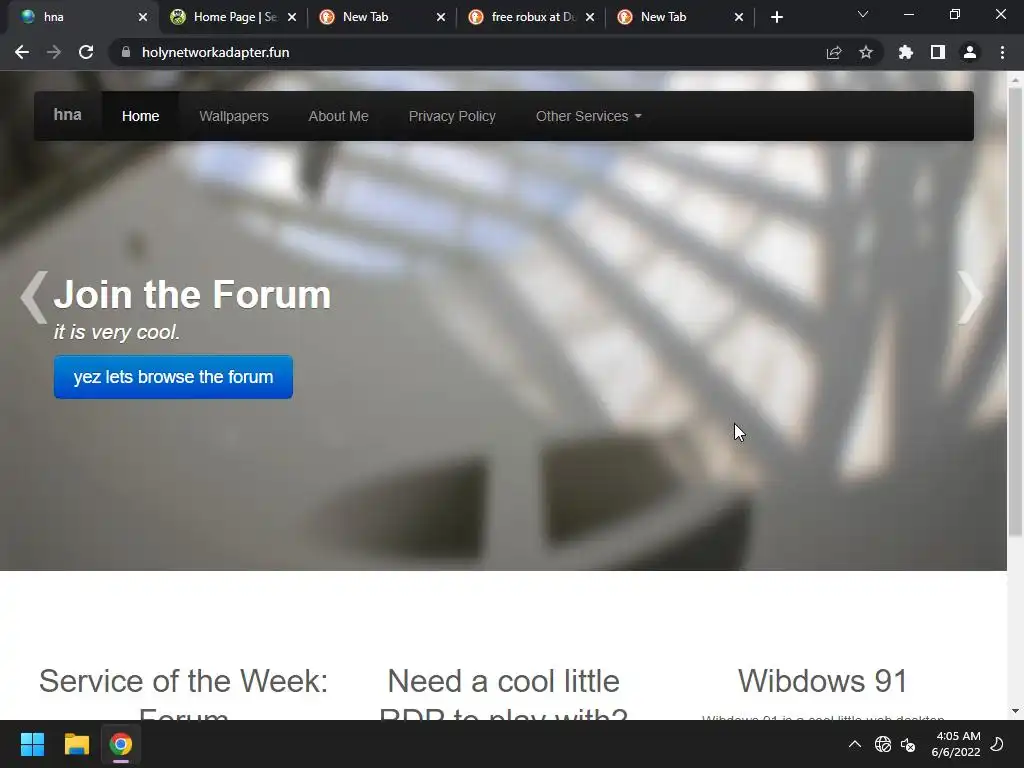Toggle the browser side panel icon

pyautogui.click(x=938, y=52)
